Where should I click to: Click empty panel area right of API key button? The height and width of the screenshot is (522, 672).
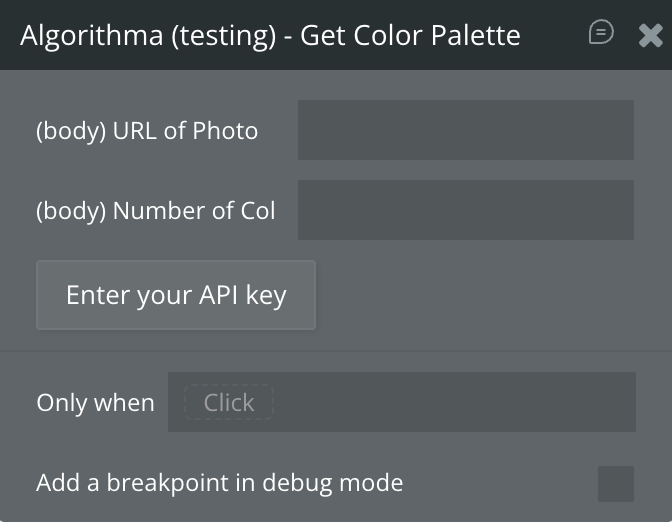(480, 295)
